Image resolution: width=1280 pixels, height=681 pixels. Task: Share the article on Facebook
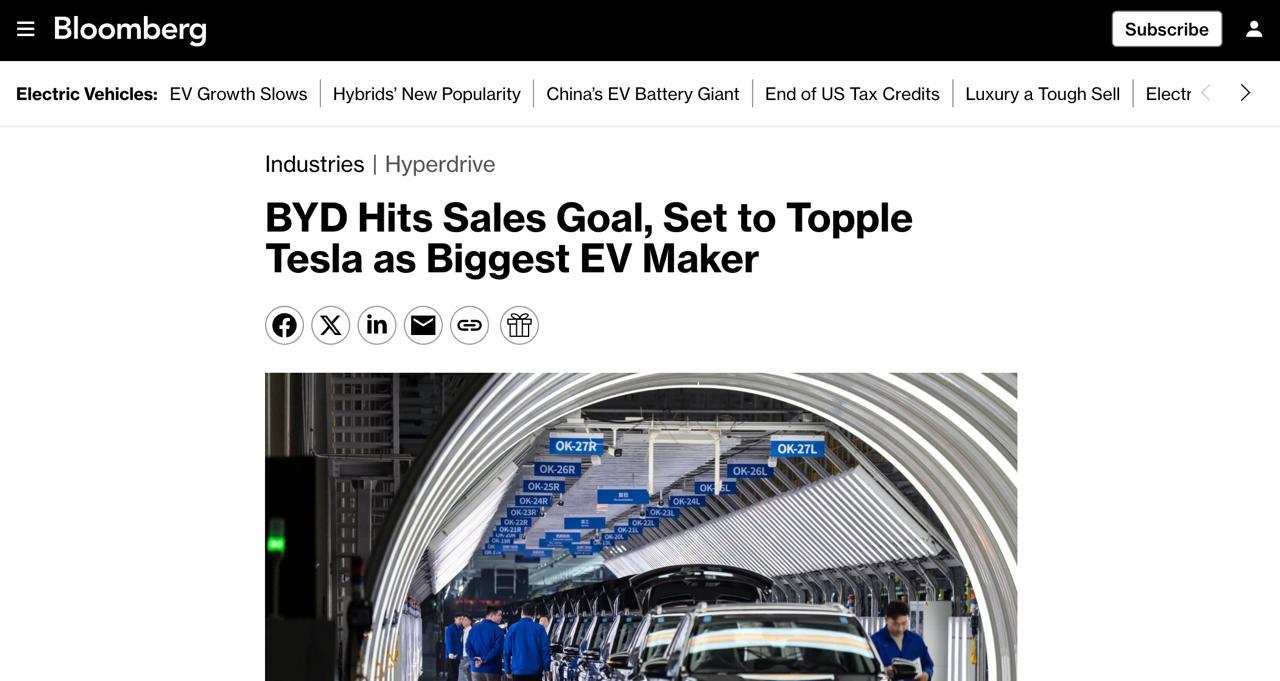point(284,325)
